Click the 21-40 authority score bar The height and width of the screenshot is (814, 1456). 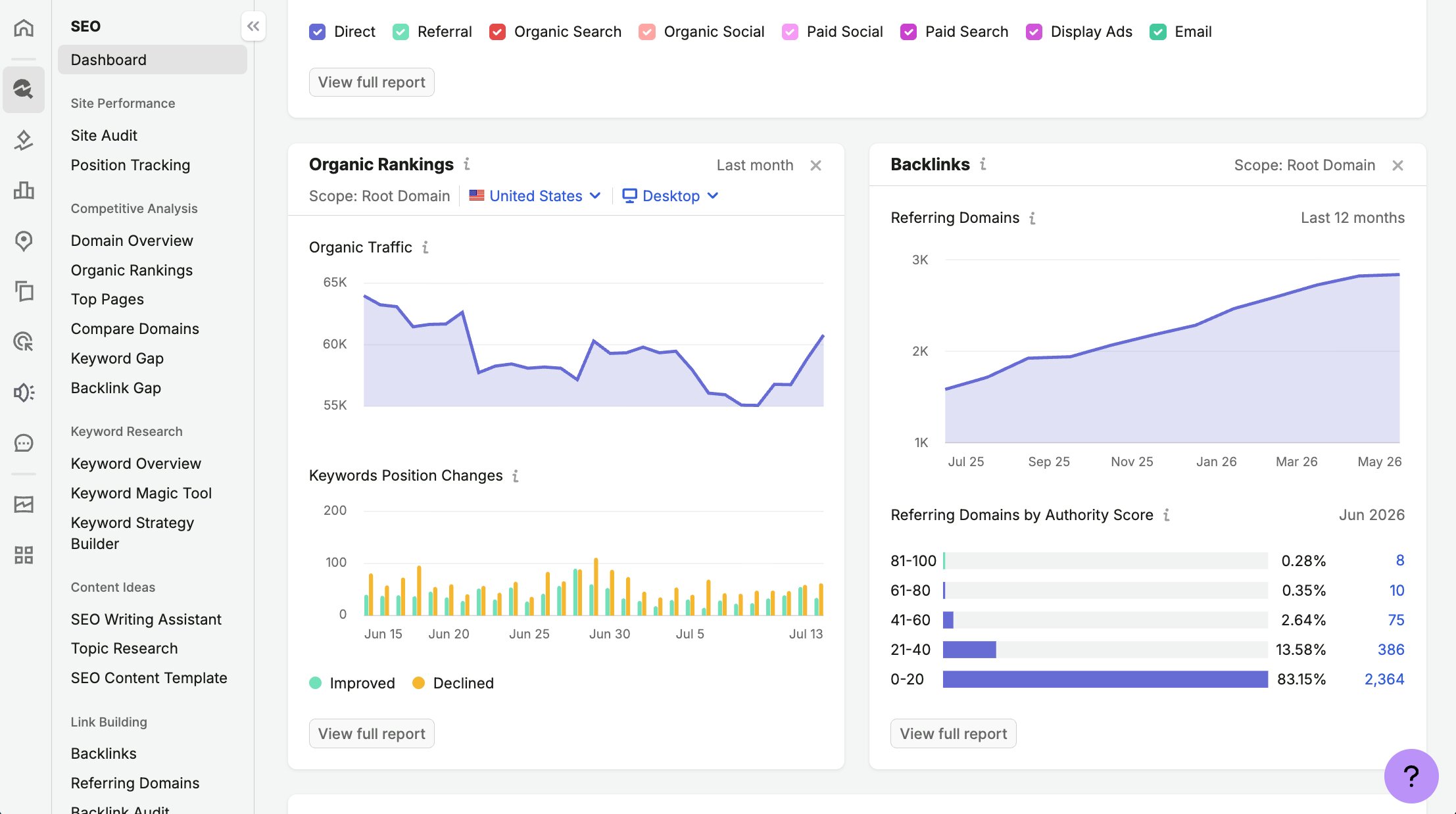coord(969,650)
